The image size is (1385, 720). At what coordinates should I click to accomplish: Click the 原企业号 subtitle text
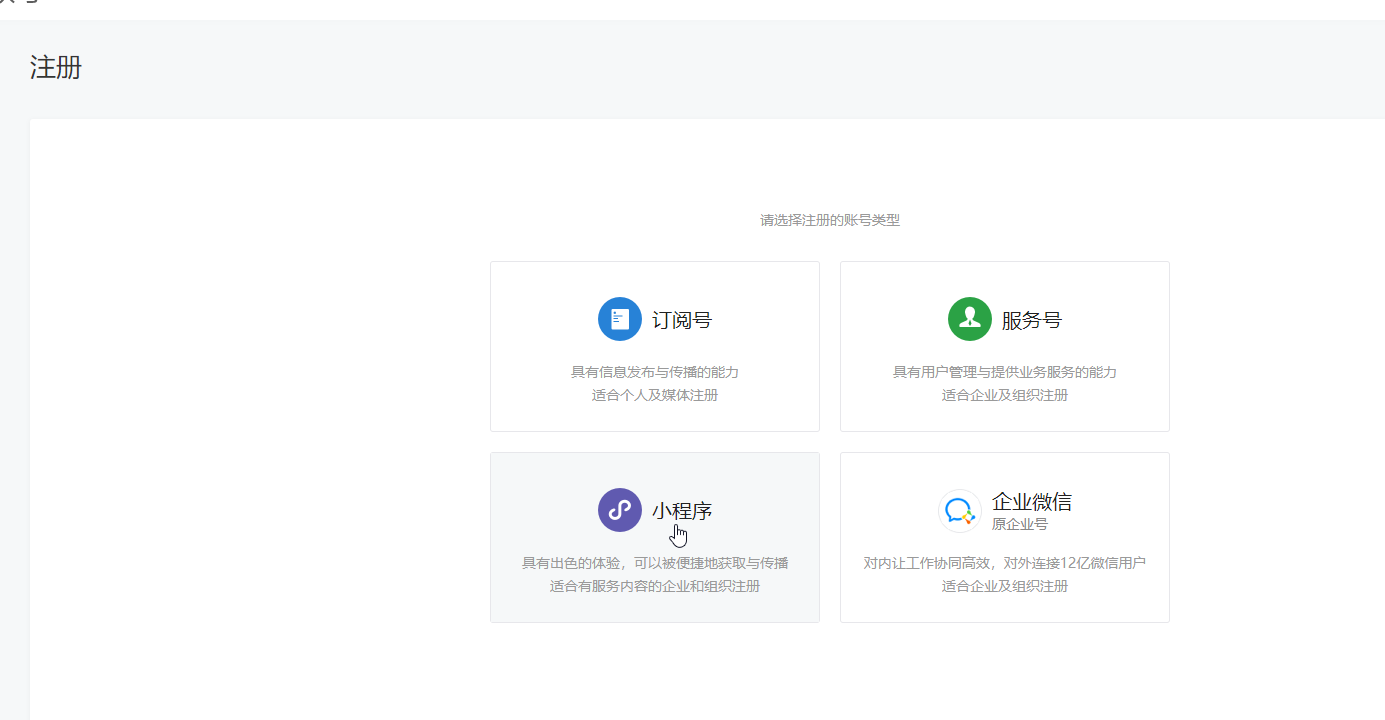click(x=1020, y=524)
